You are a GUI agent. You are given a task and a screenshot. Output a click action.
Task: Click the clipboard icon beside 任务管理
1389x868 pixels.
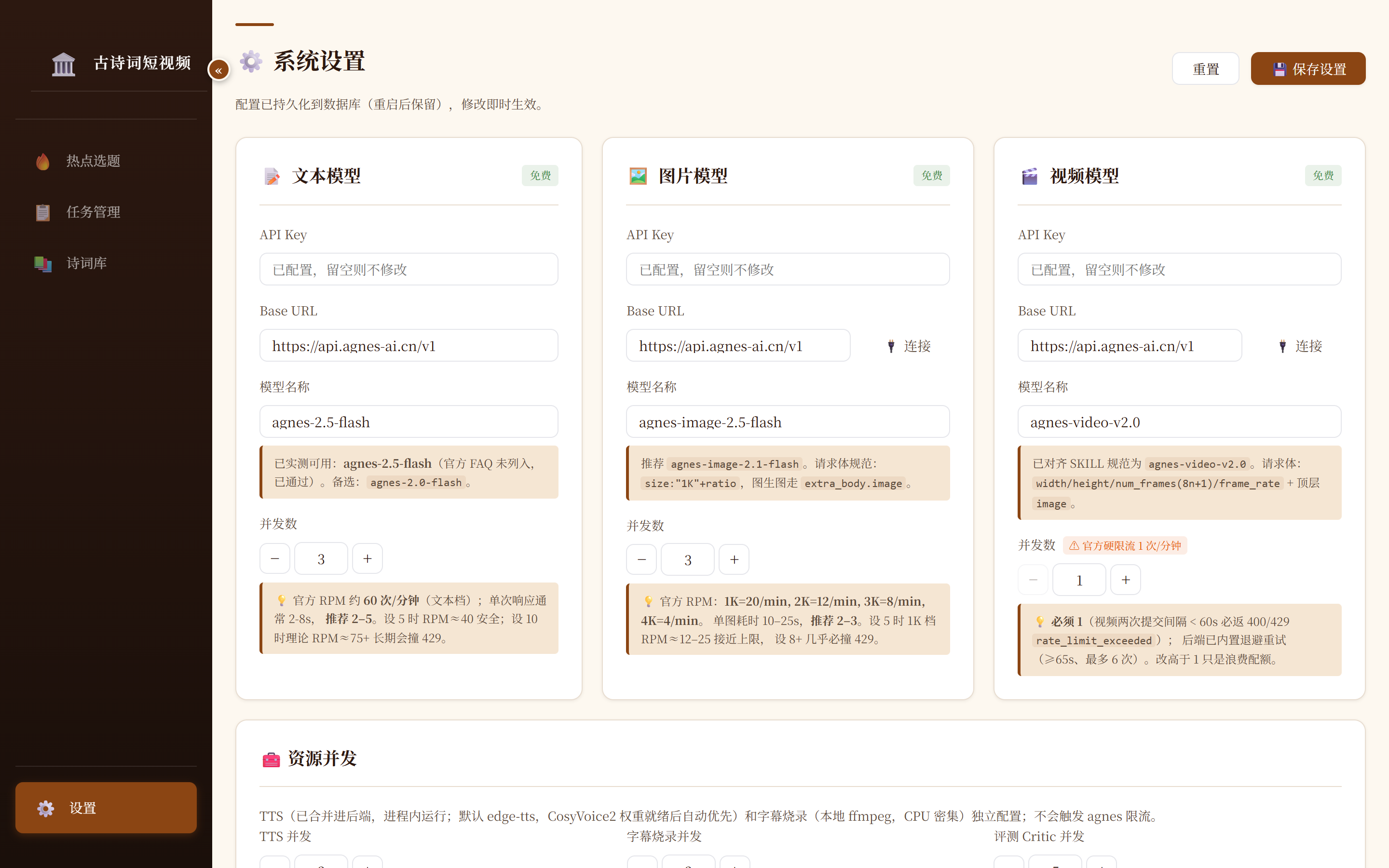[x=43, y=212]
